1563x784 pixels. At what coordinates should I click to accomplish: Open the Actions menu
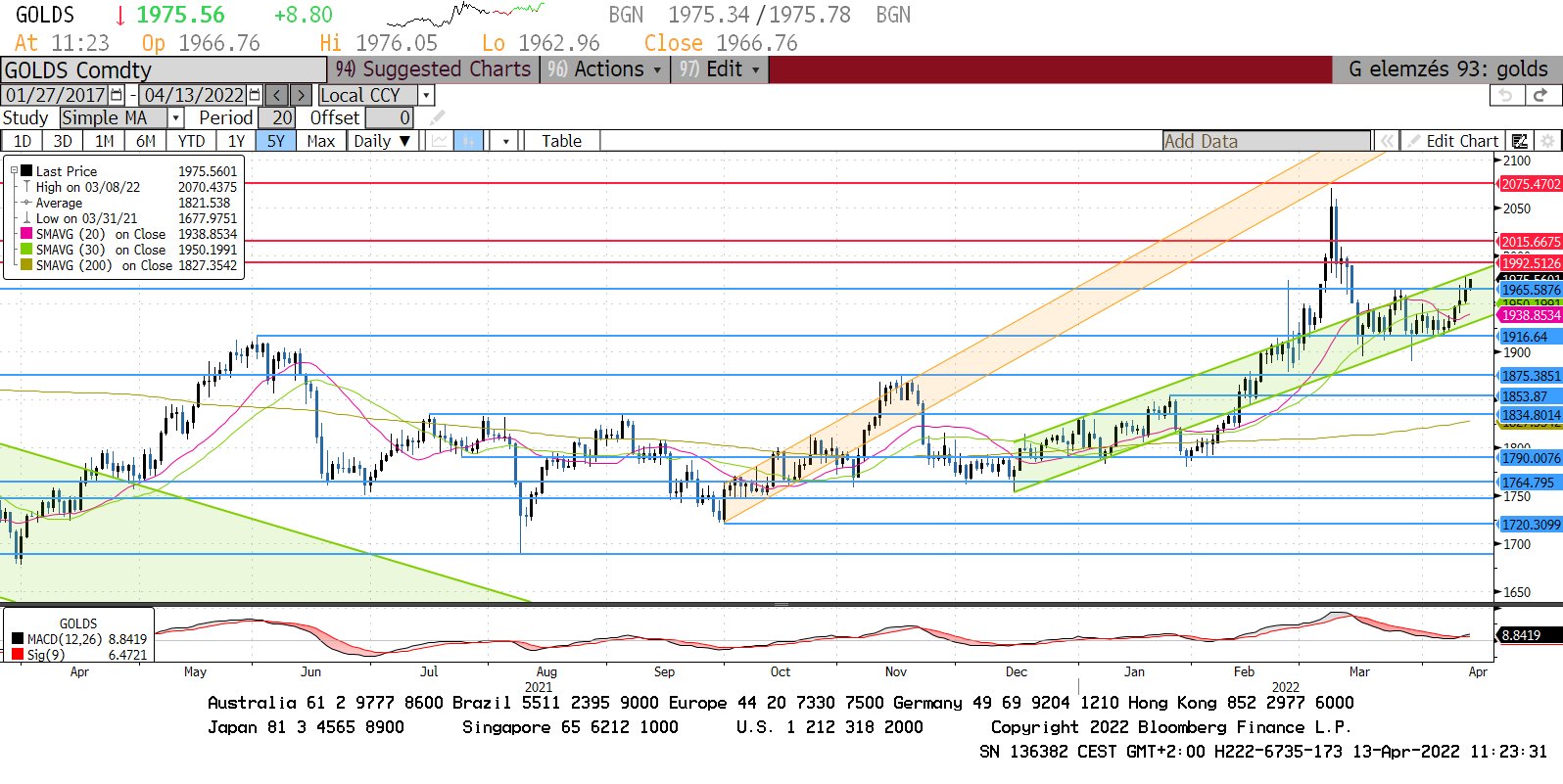tap(604, 69)
